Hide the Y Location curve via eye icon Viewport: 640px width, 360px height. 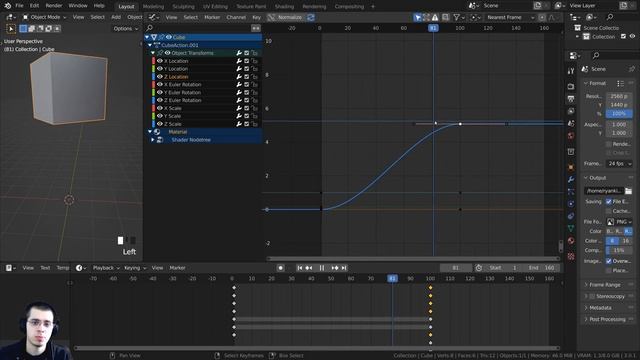(x=160, y=69)
